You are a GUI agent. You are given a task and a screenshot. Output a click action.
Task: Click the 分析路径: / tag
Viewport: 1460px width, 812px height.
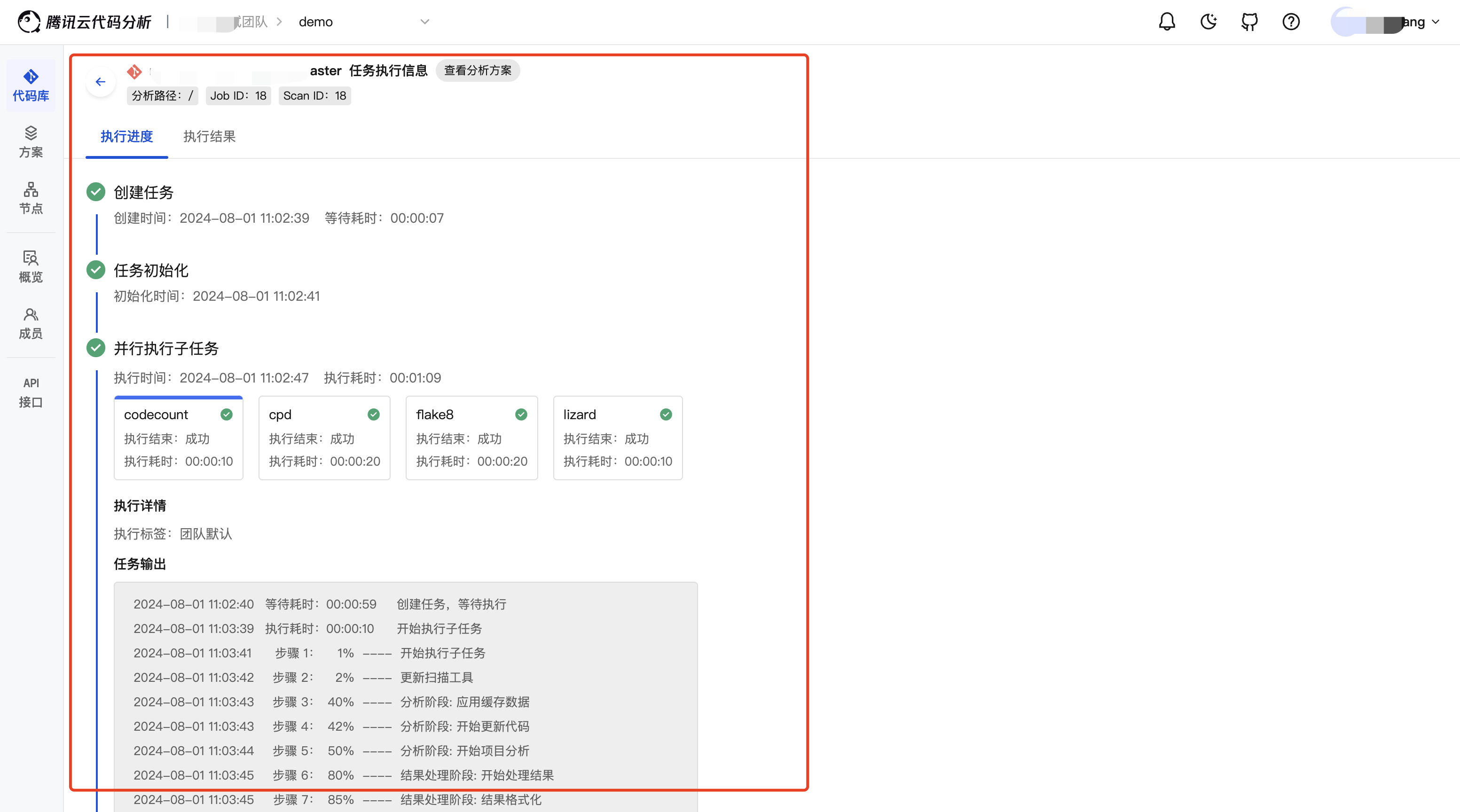pyautogui.click(x=162, y=96)
